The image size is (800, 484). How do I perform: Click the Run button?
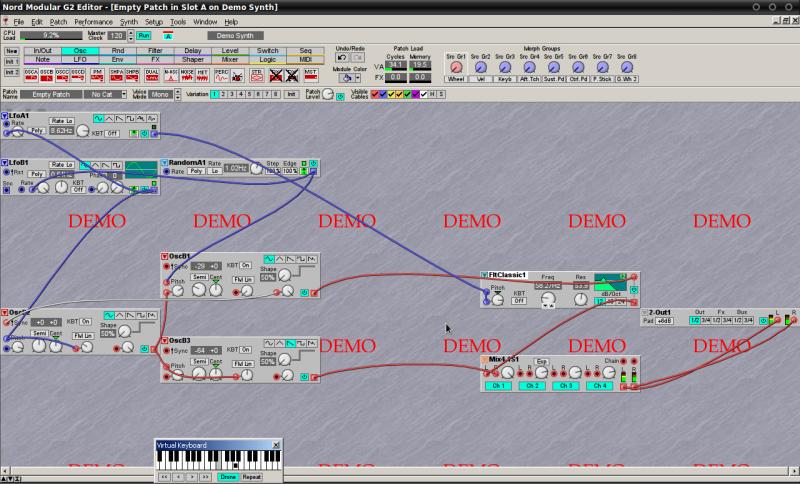(x=144, y=35)
